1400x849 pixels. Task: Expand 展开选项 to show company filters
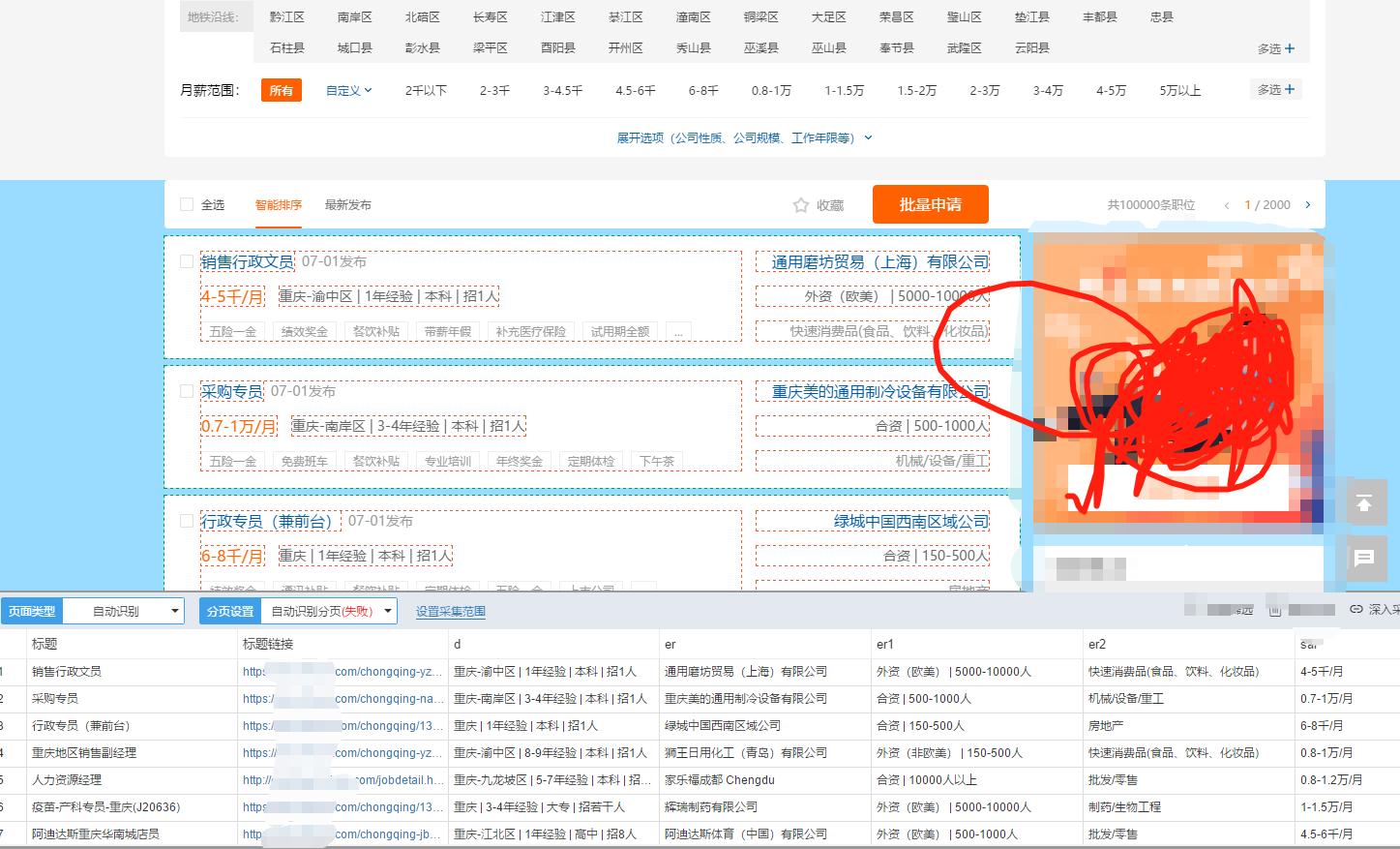(x=743, y=137)
